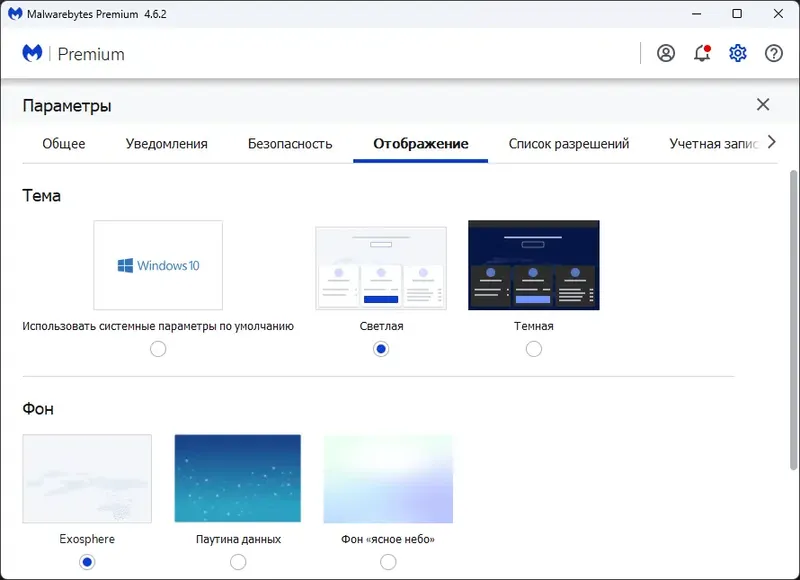Enable the Темная theme radio button
The width and height of the screenshot is (800, 580).
point(534,349)
